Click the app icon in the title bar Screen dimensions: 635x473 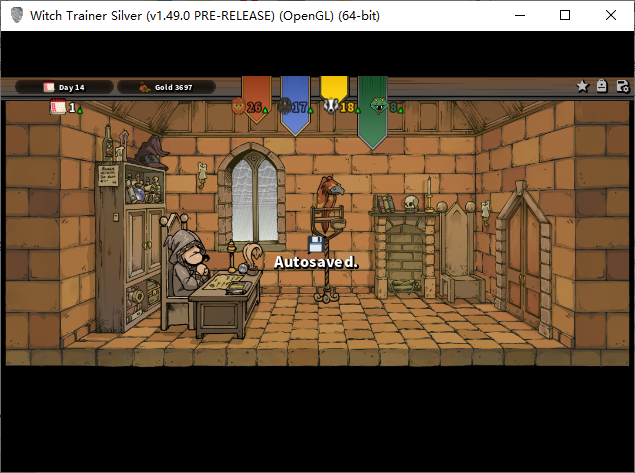point(17,15)
